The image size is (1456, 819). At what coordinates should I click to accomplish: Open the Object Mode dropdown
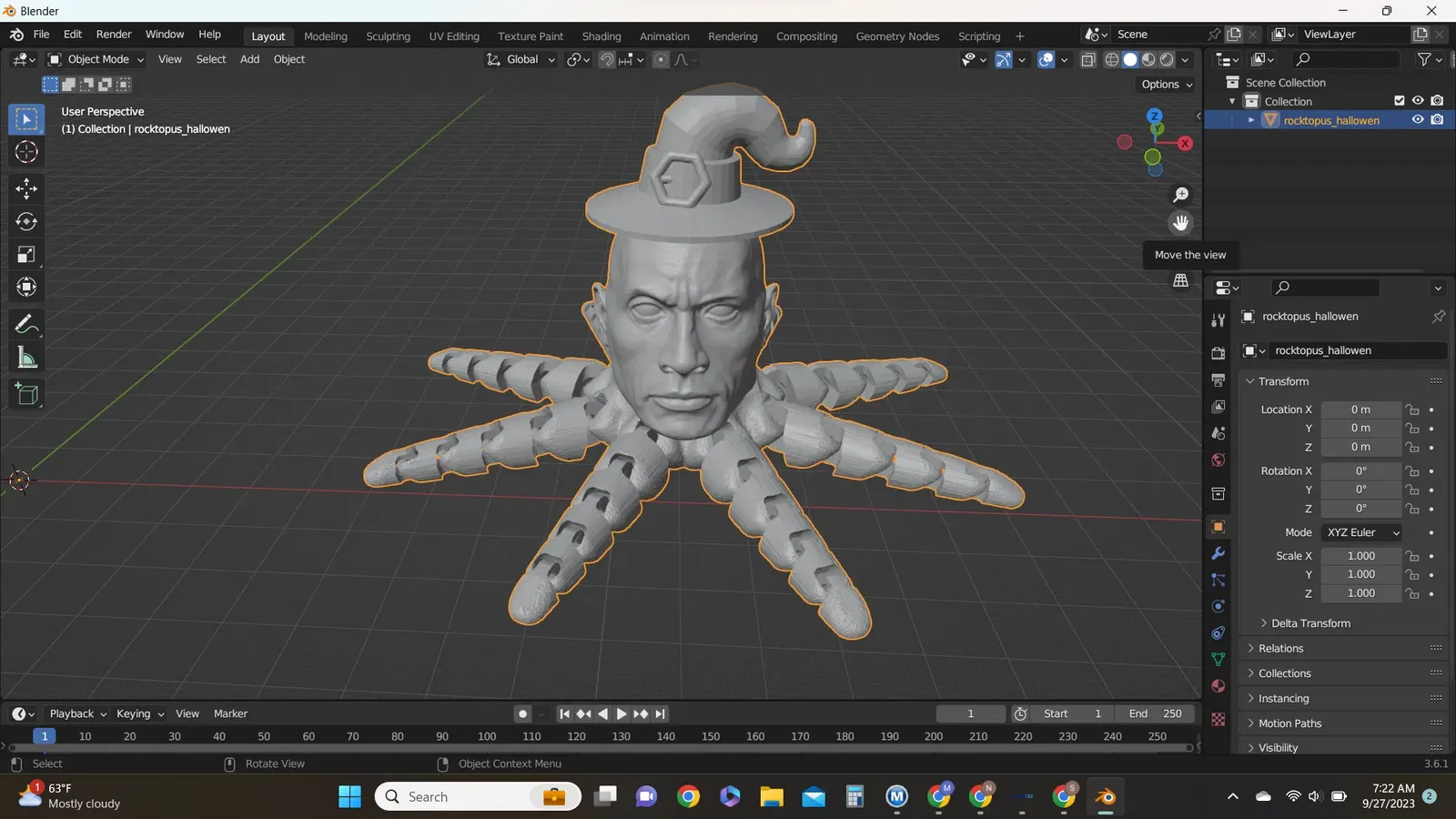(x=96, y=59)
